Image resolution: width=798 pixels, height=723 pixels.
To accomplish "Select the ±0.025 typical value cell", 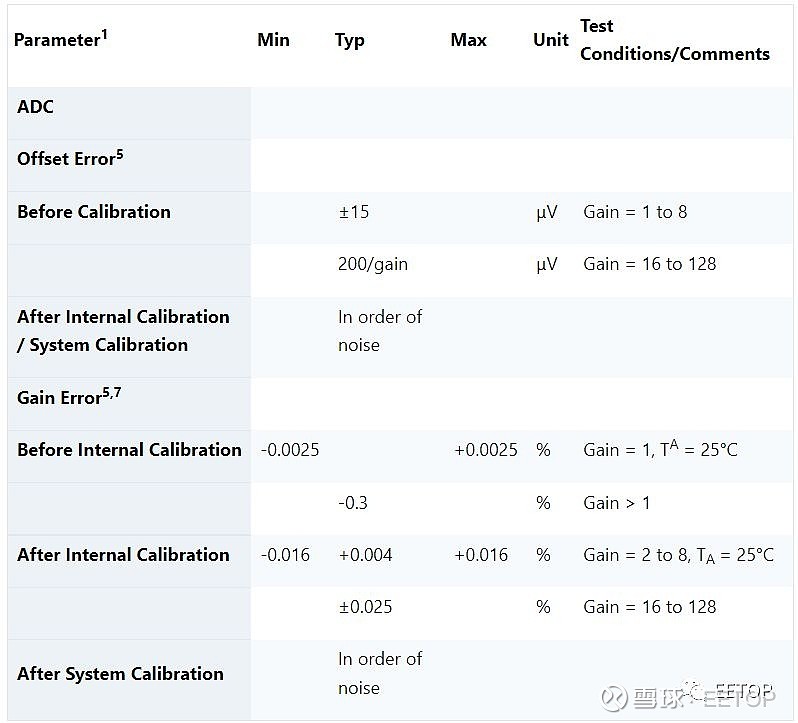I will (x=365, y=607).
